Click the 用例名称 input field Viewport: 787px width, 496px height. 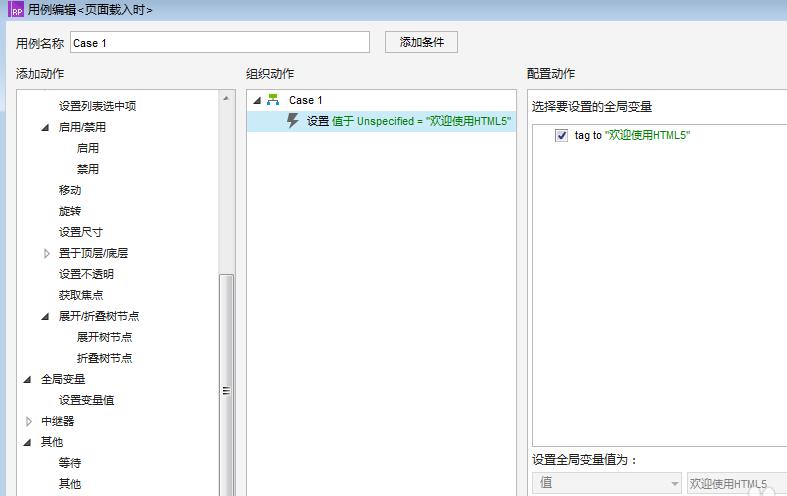click(220, 43)
